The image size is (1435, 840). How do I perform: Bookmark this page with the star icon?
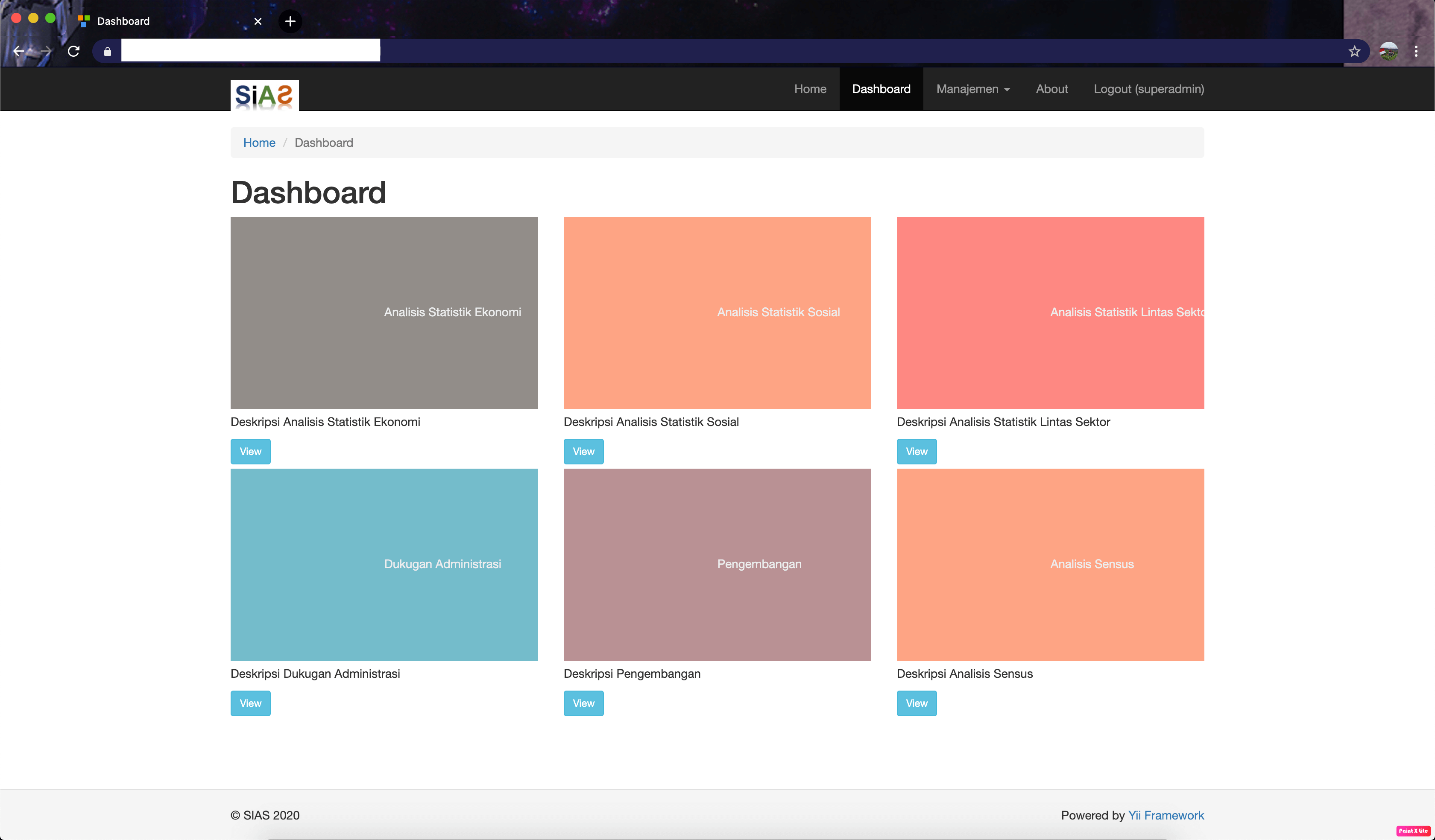pos(1354,52)
